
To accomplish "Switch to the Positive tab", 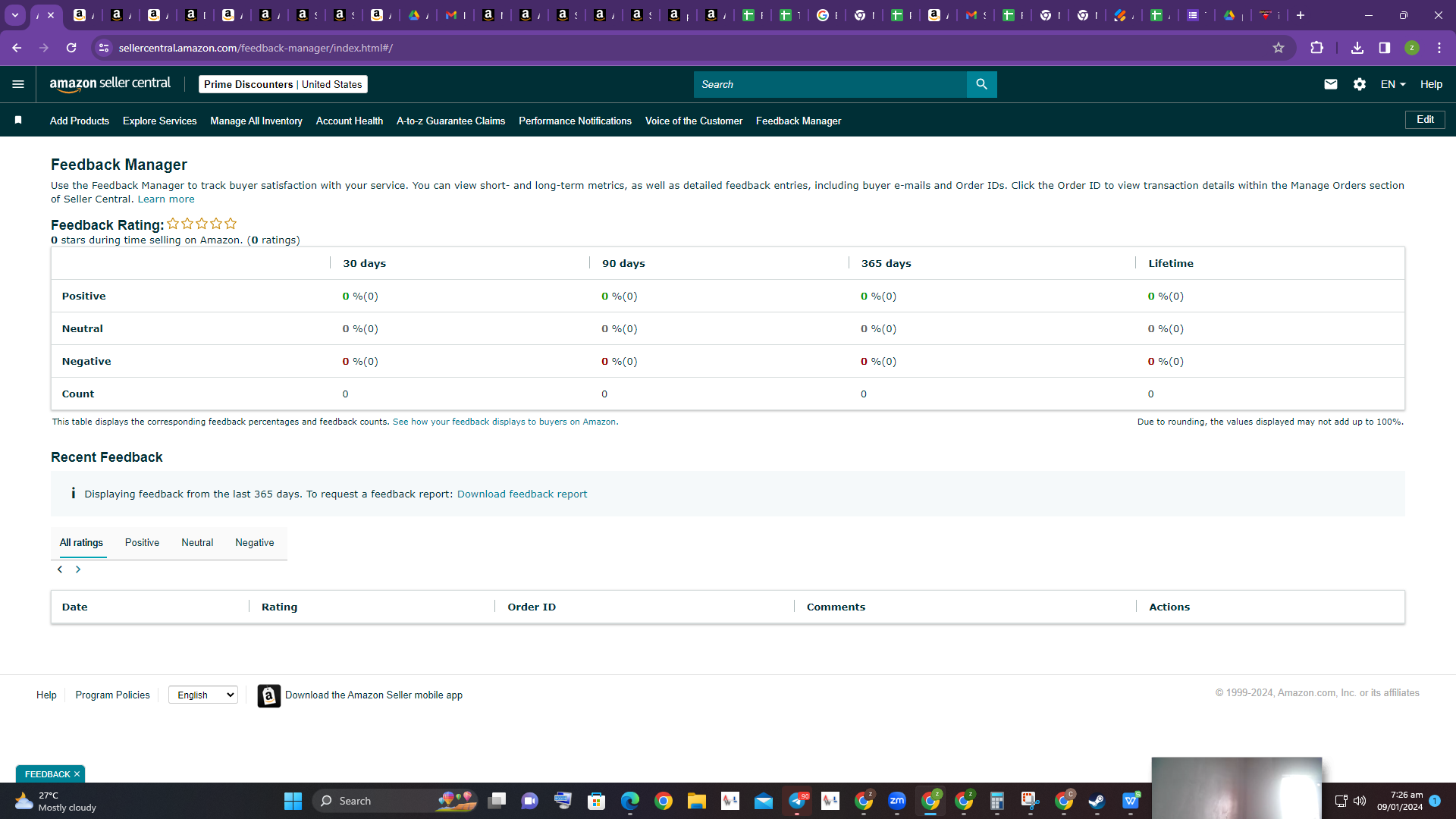I will pos(142,543).
